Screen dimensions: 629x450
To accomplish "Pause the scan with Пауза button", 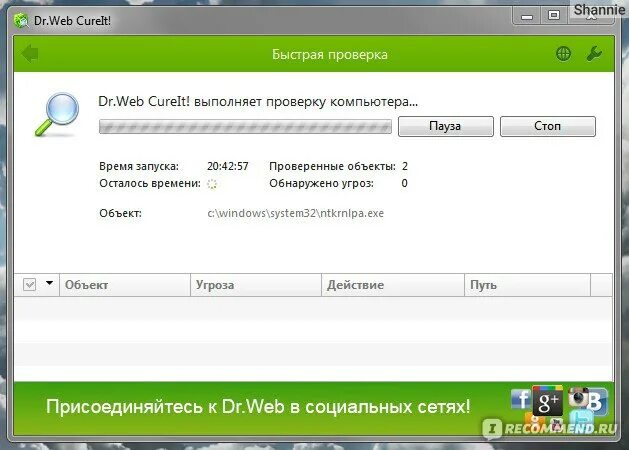I will (445, 126).
